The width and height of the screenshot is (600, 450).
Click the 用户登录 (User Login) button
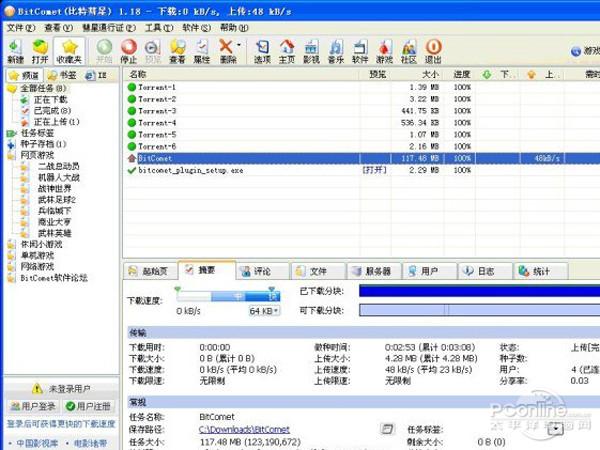[32, 407]
